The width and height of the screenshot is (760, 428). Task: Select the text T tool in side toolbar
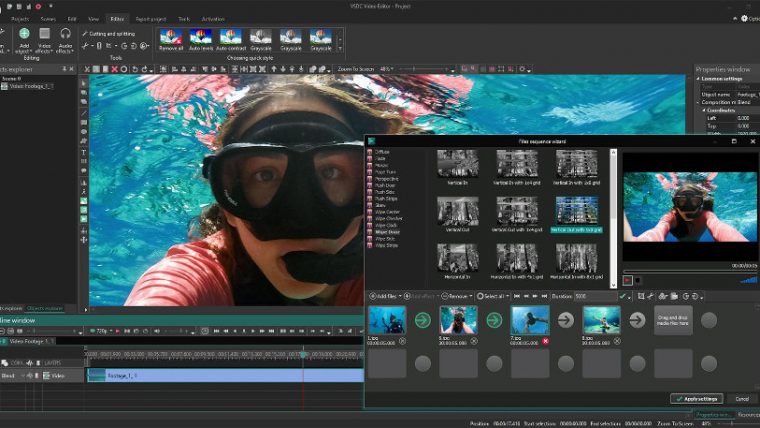coord(83,152)
